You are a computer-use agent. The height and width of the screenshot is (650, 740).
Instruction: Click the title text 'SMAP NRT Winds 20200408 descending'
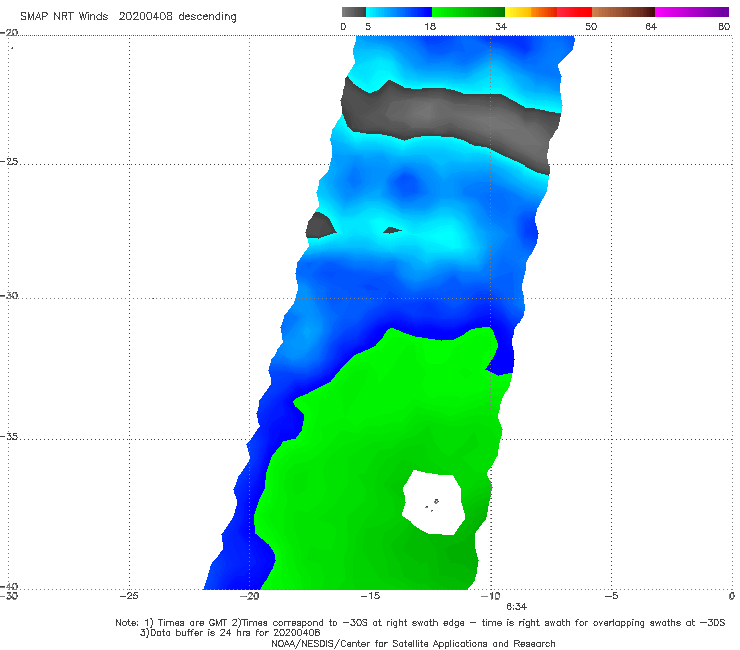click(x=128, y=17)
